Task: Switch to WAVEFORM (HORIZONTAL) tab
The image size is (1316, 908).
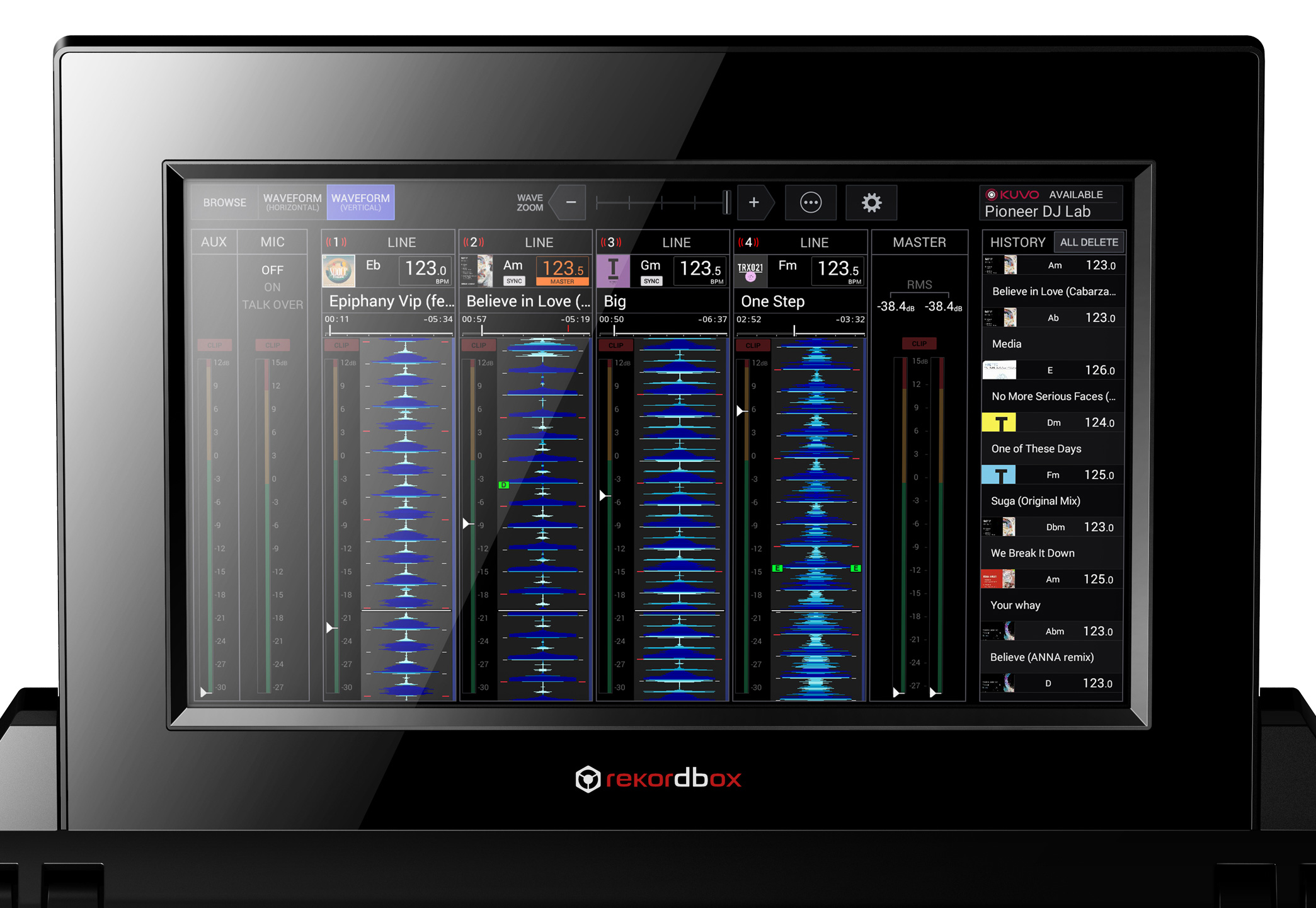Action: click(292, 202)
